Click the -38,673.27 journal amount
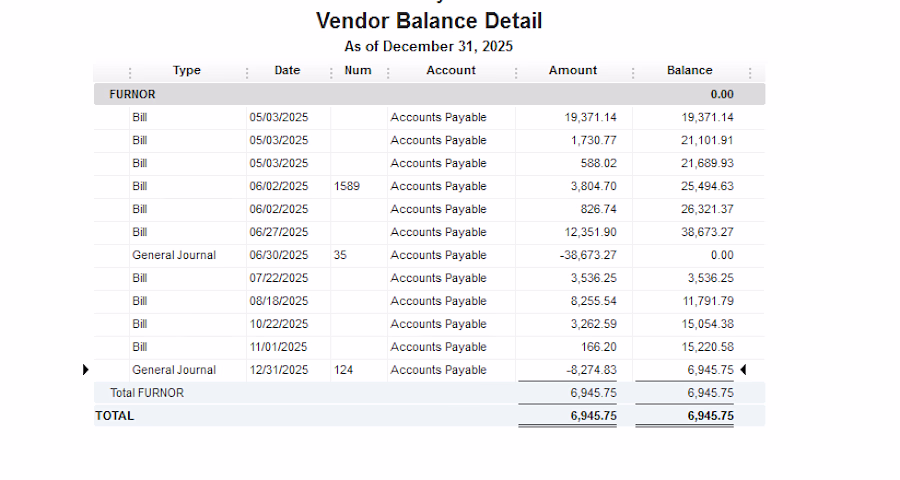The width and height of the screenshot is (900, 480). [x=588, y=256]
